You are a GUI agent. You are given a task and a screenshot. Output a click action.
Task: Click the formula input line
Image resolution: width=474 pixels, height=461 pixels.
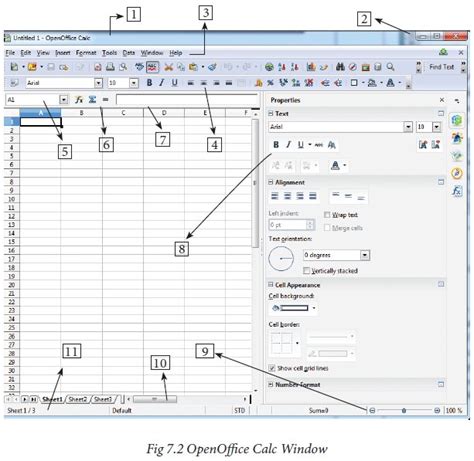pyautogui.click(x=187, y=99)
